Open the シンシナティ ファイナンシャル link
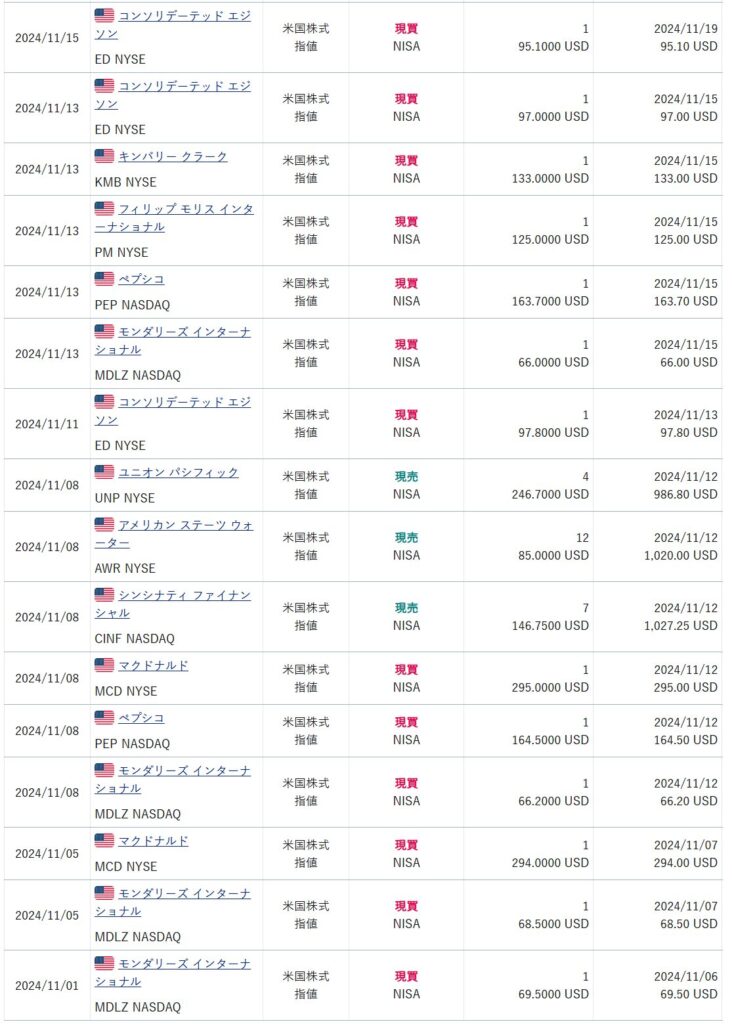 (184, 596)
